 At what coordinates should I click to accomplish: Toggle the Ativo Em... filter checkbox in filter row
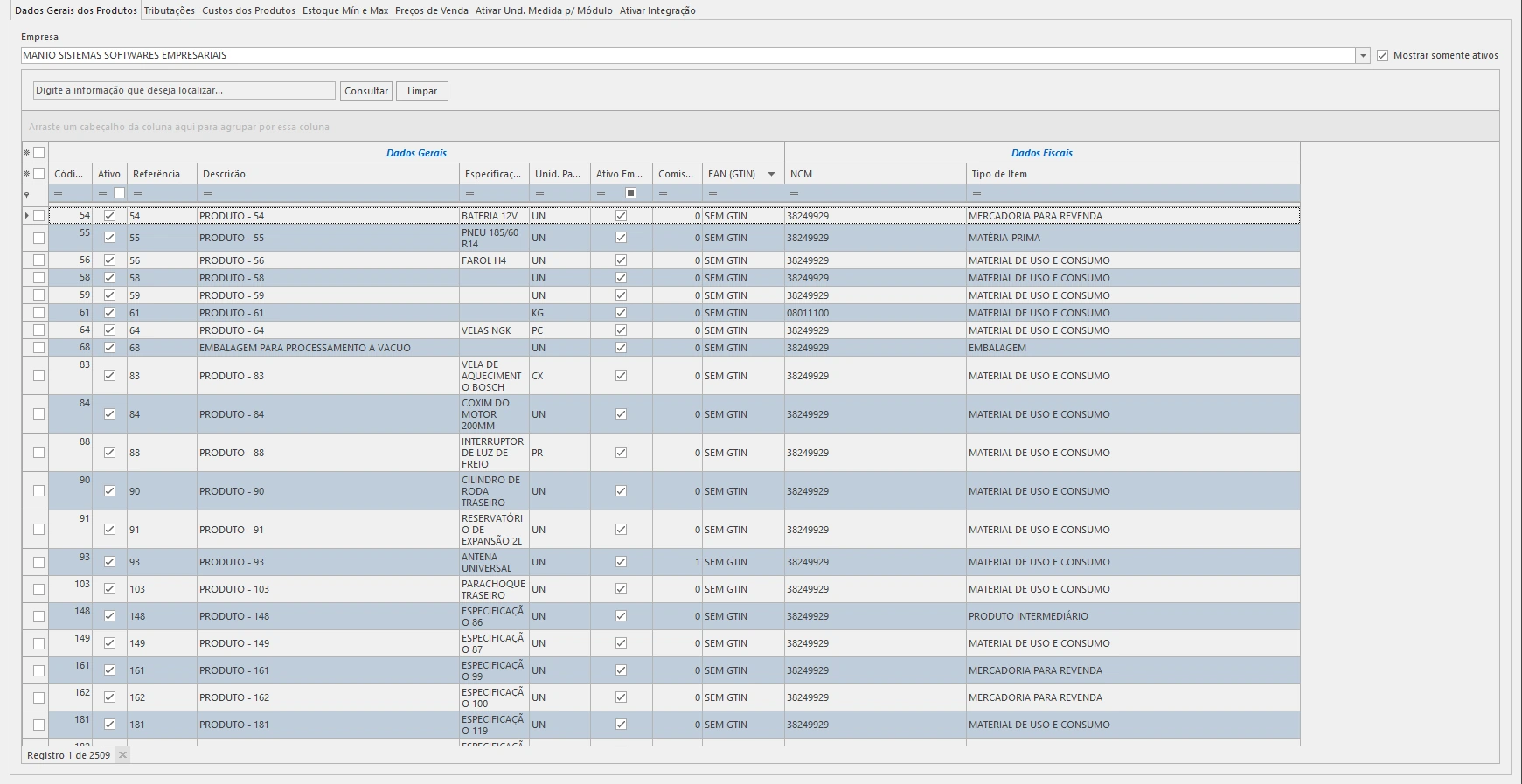(630, 193)
